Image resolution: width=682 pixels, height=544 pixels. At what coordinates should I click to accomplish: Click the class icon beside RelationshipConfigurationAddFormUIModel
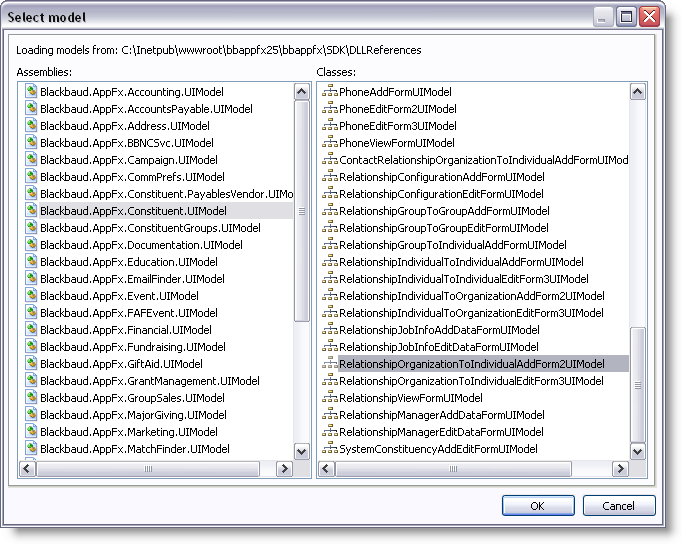[330, 176]
